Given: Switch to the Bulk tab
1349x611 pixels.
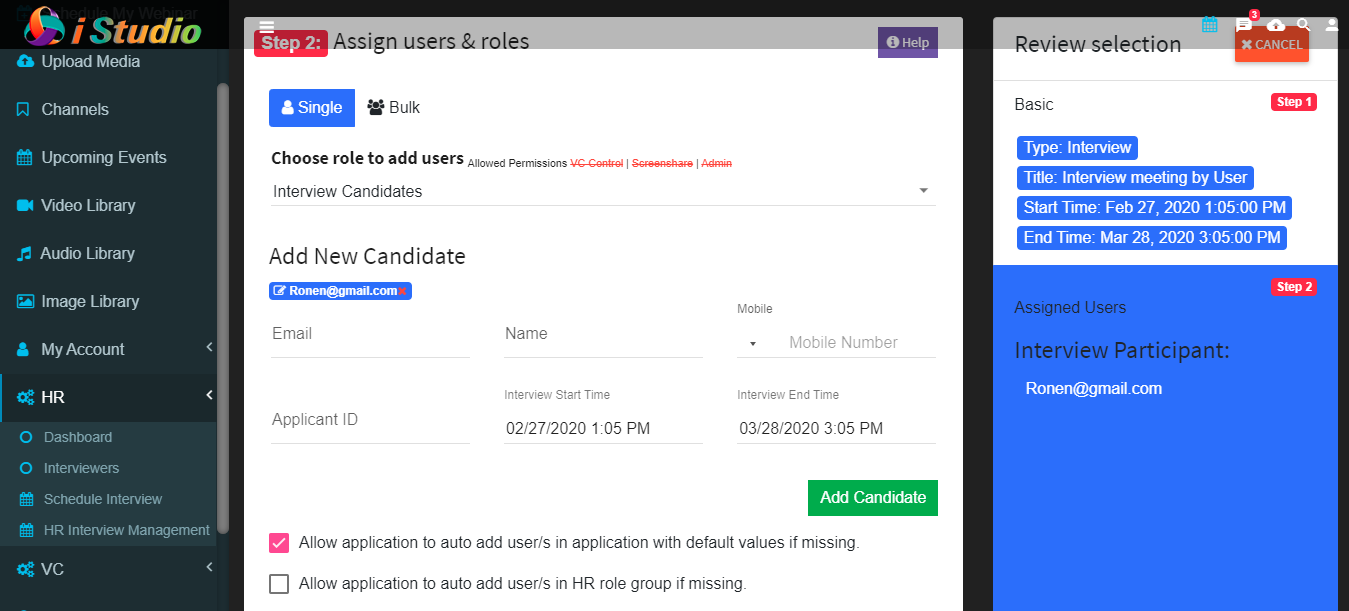Looking at the screenshot, I should pyautogui.click(x=394, y=108).
